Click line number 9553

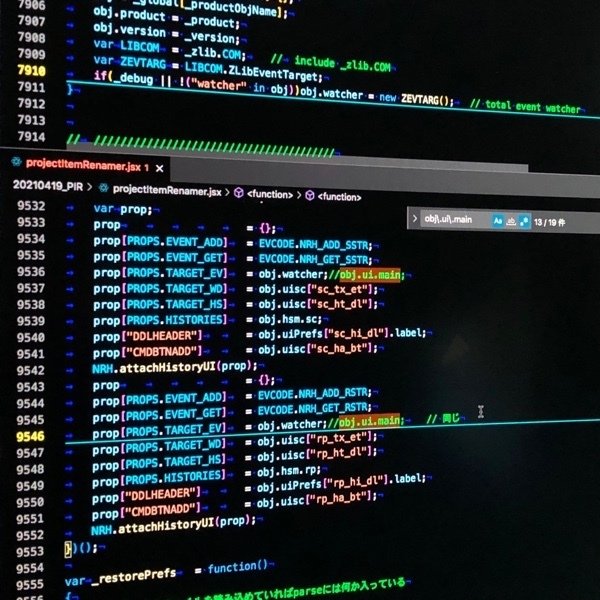click(30, 551)
